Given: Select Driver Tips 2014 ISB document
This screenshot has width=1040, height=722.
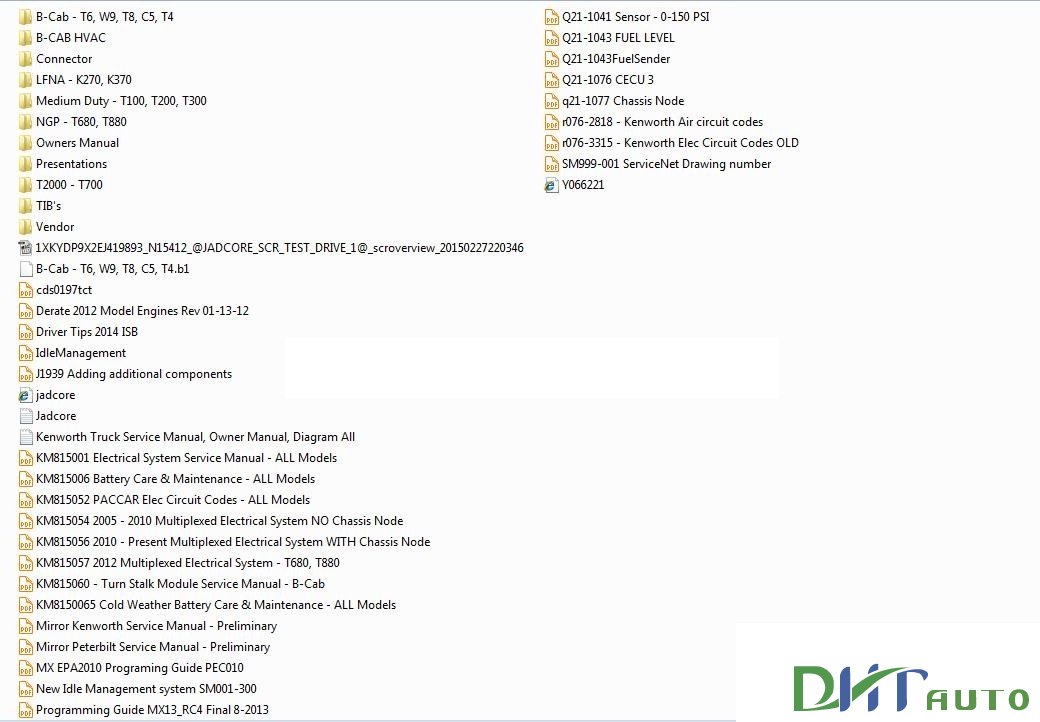Looking at the screenshot, I should point(87,331).
